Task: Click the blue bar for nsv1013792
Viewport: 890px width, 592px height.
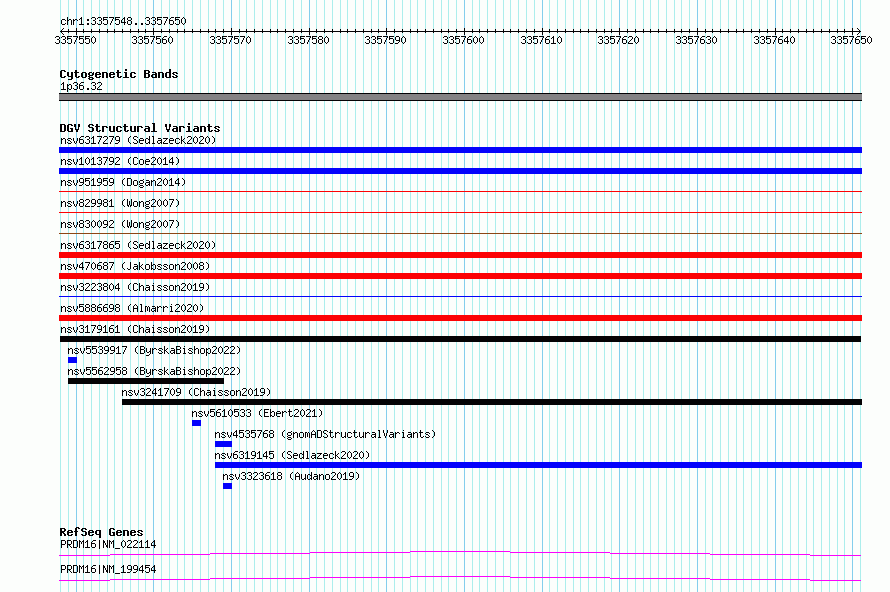Action: pyautogui.click(x=460, y=171)
